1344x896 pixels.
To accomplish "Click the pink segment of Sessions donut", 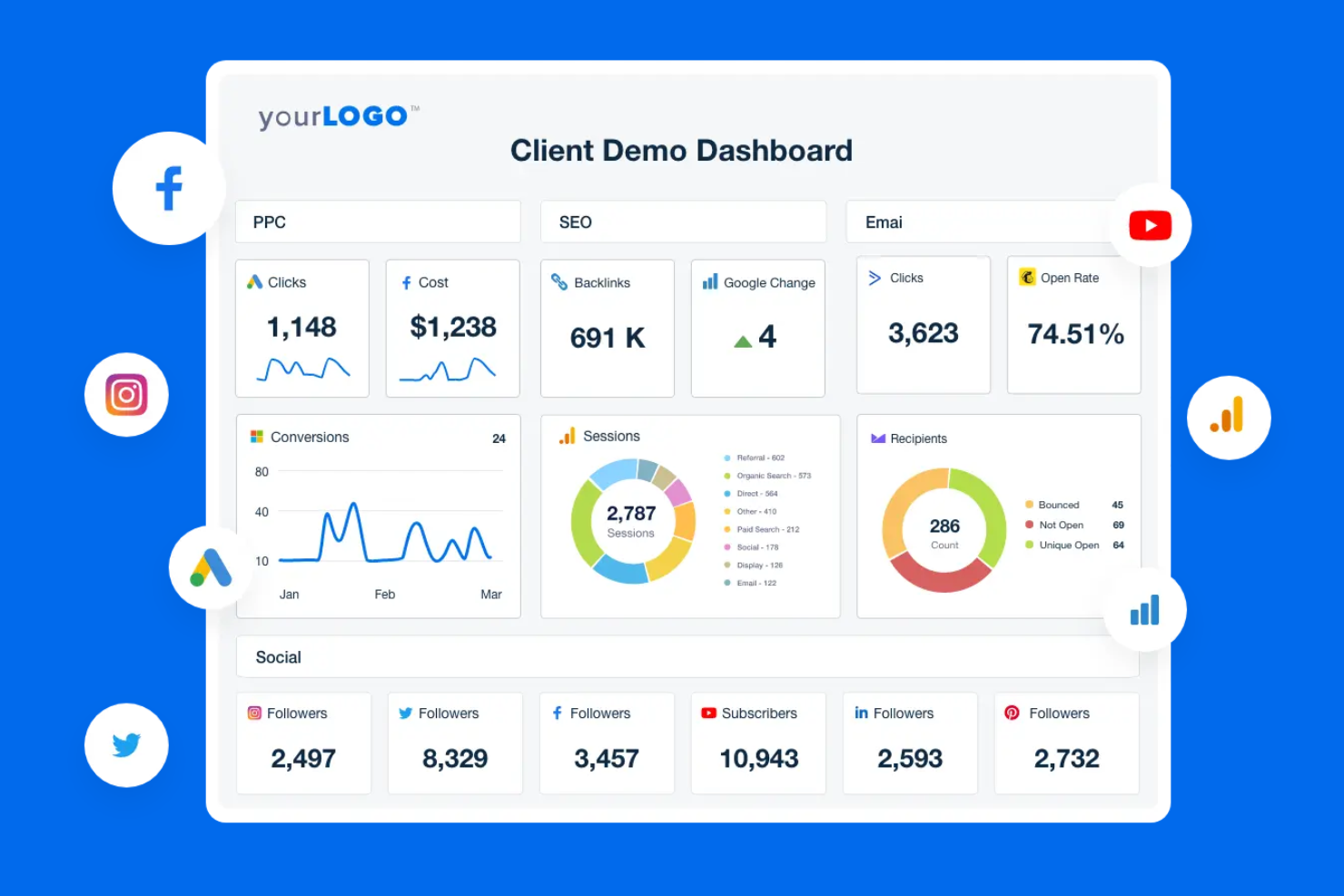I will tap(677, 492).
